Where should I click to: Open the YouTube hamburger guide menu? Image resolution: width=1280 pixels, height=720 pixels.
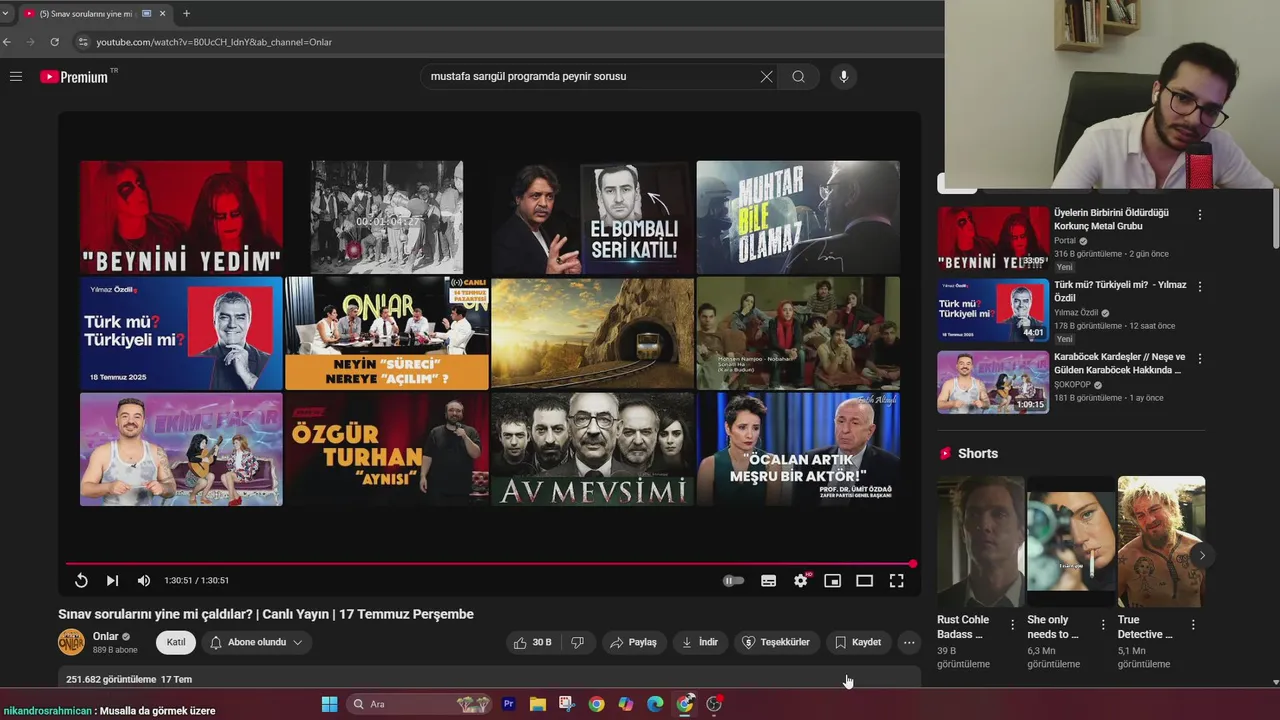16,77
